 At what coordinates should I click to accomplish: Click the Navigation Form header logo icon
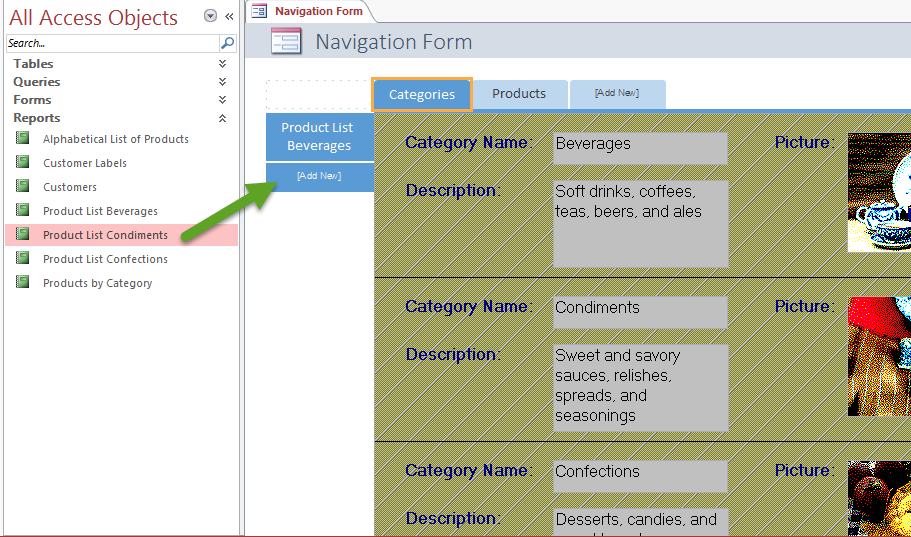286,42
